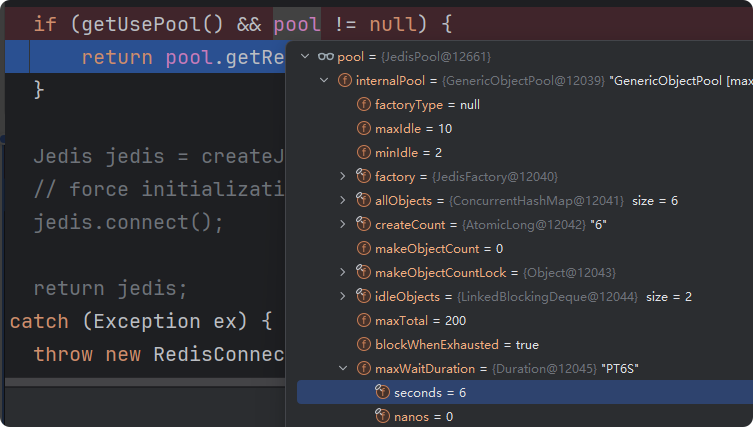Image resolution: width=753 pixels, height=427 pixels.
Task: Collapse the maxWaitDuration node
Action: pyautogui.click(x=343, y=369)
